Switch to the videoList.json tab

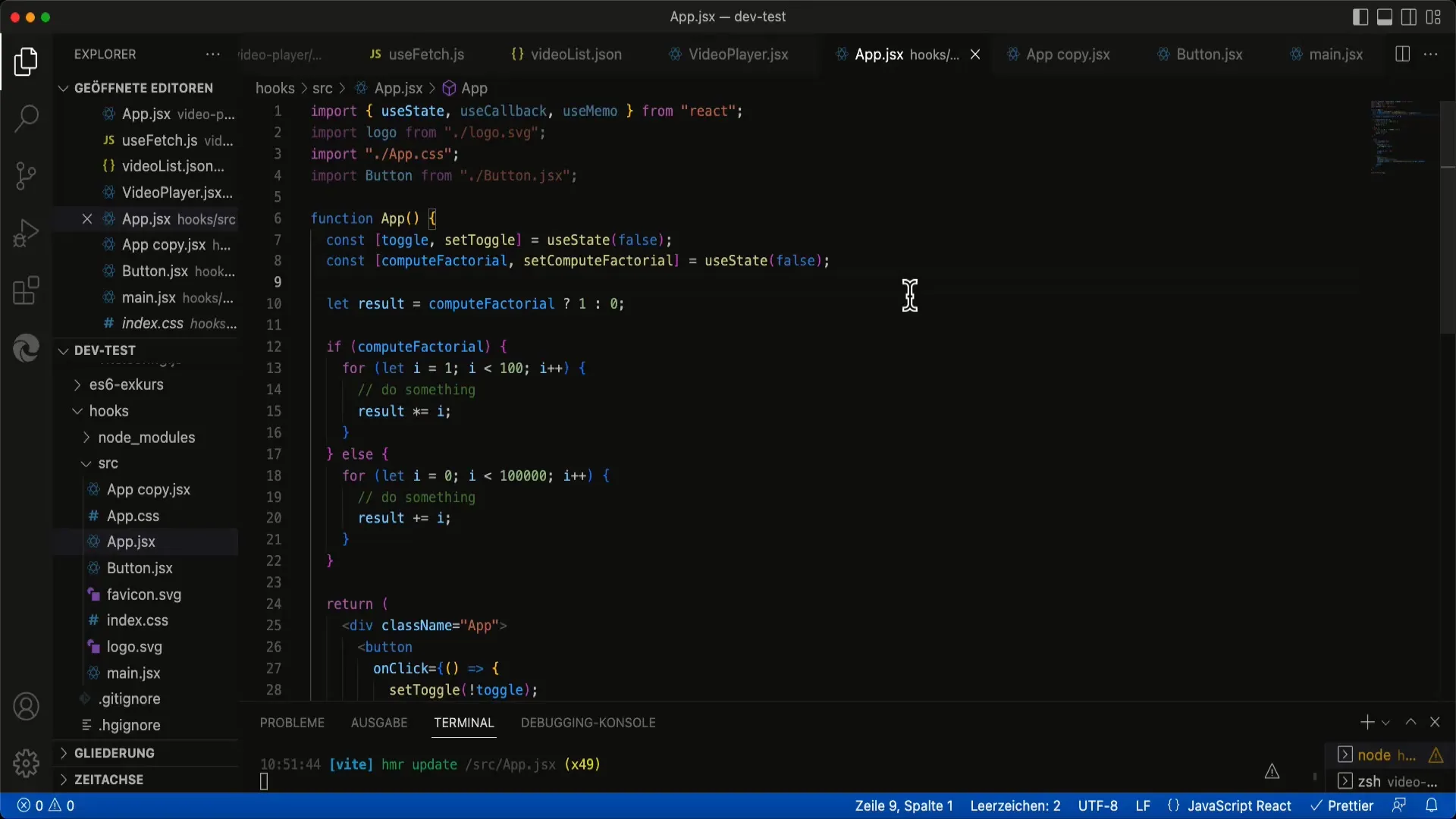[x=566, y=55]
